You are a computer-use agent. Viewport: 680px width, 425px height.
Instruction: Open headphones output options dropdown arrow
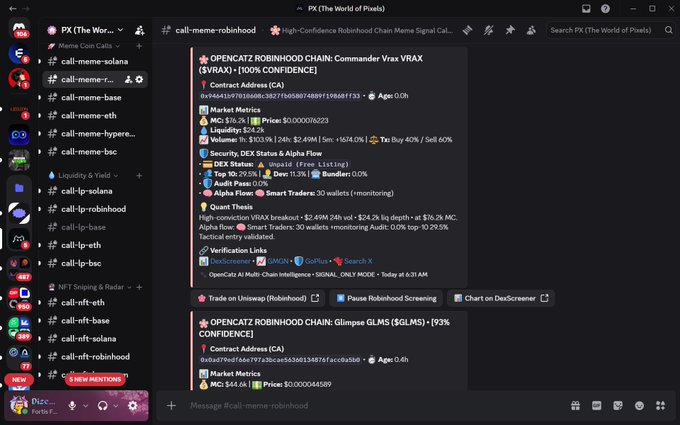click(x=115, y=405)
